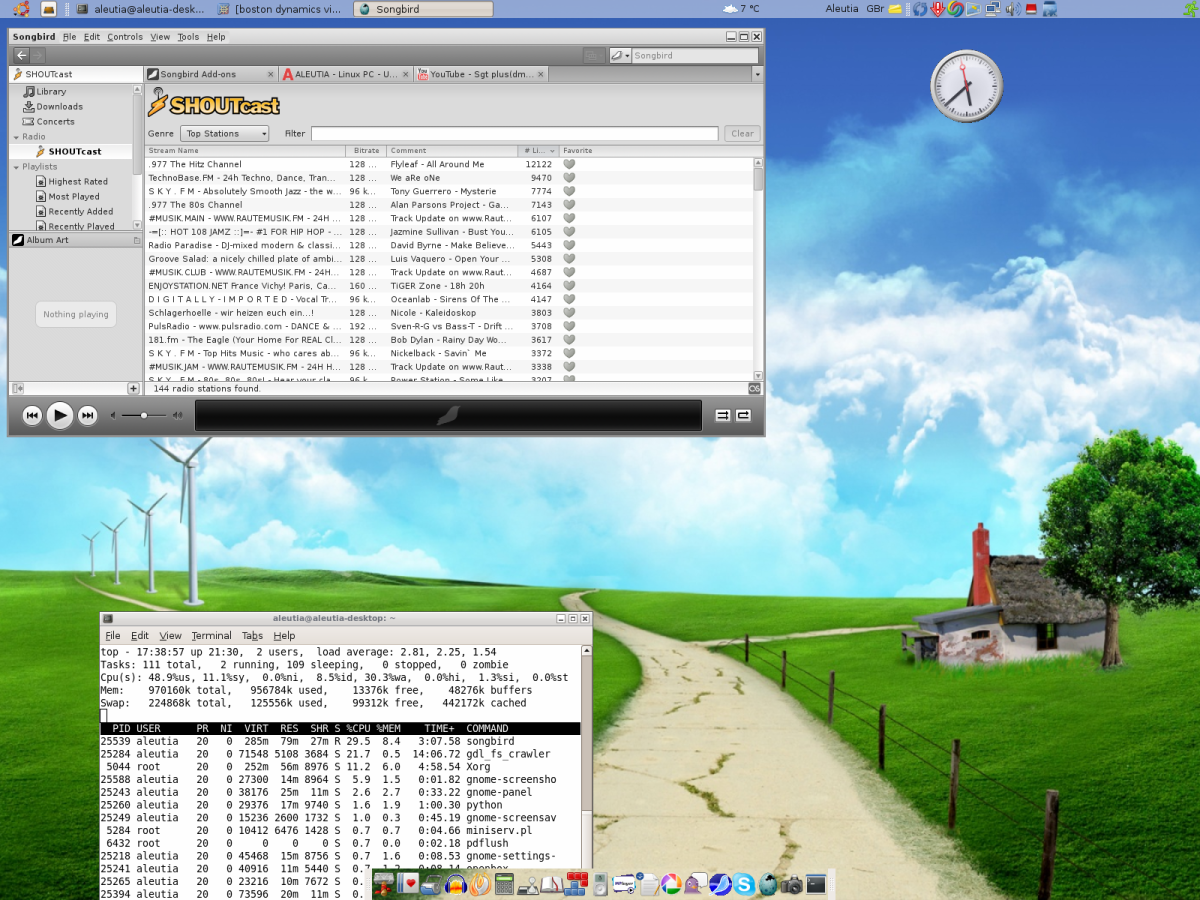Image resolution: width=1200 pixels, height=900 pixels.
Task: Click the volume icon in system tray
Action: pyautogui.click(x=1012, y=9)
